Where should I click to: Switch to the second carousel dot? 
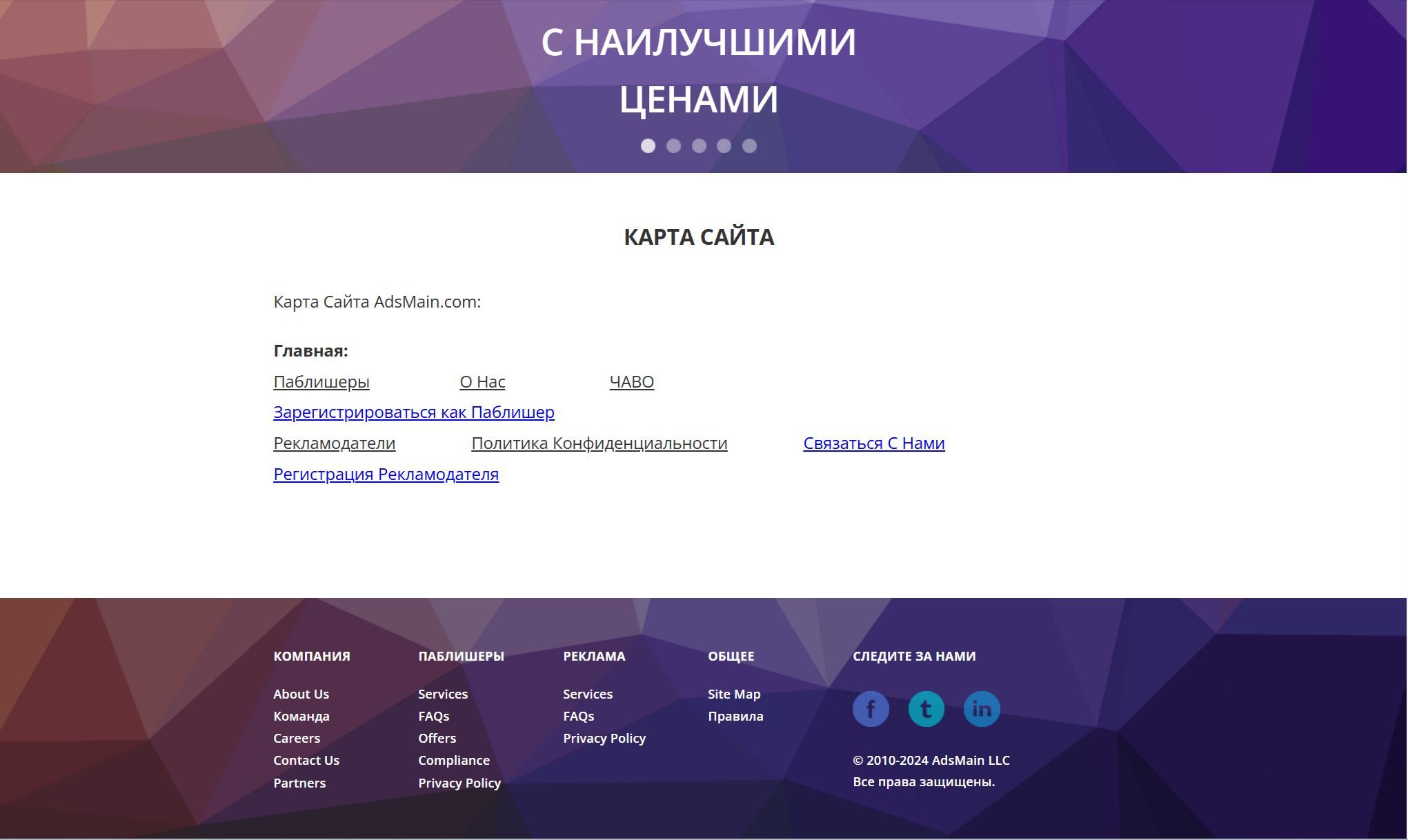coord(673,146)
